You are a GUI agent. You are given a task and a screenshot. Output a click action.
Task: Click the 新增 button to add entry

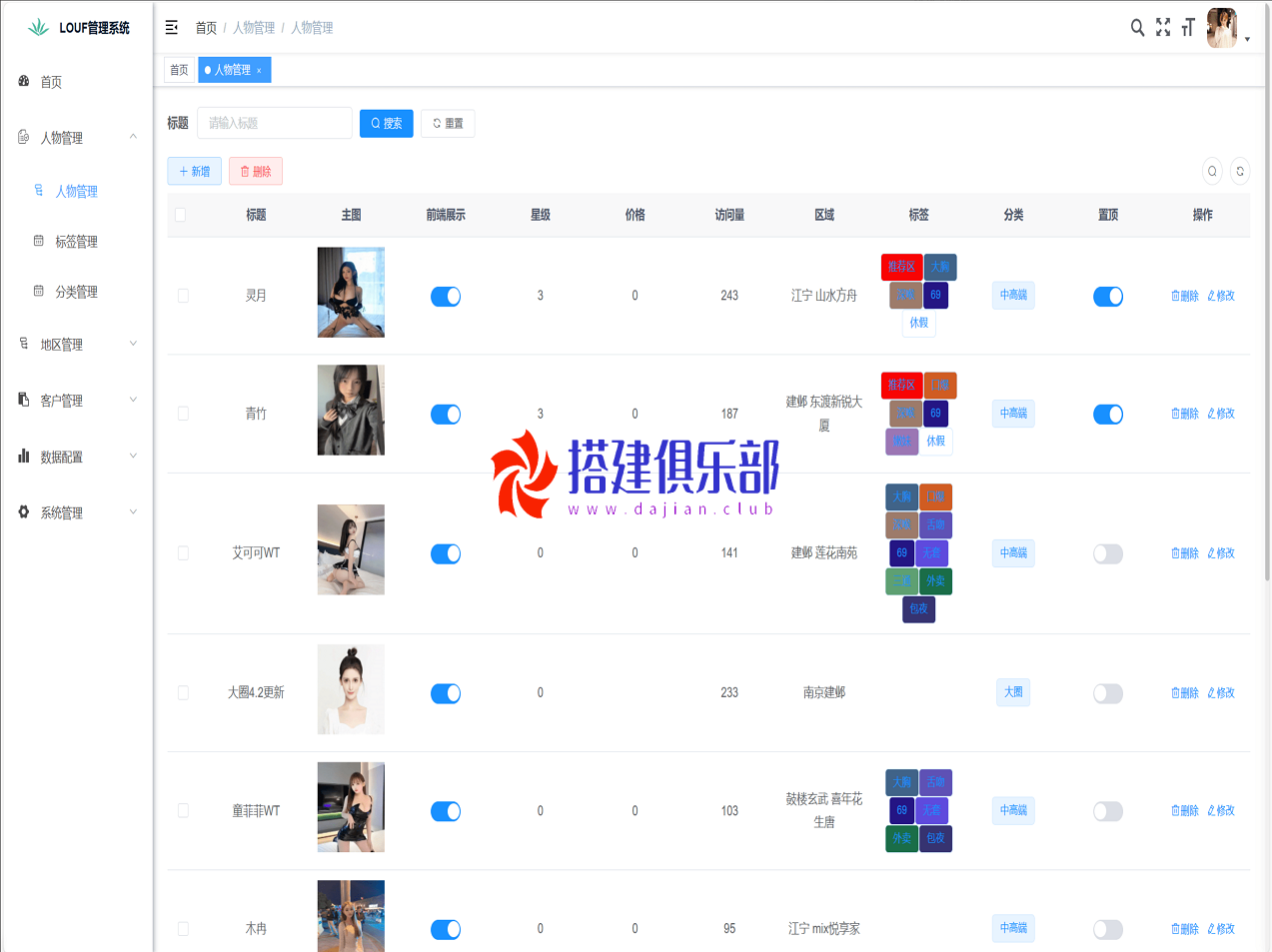pyautogui.click(x=194, y=172)
